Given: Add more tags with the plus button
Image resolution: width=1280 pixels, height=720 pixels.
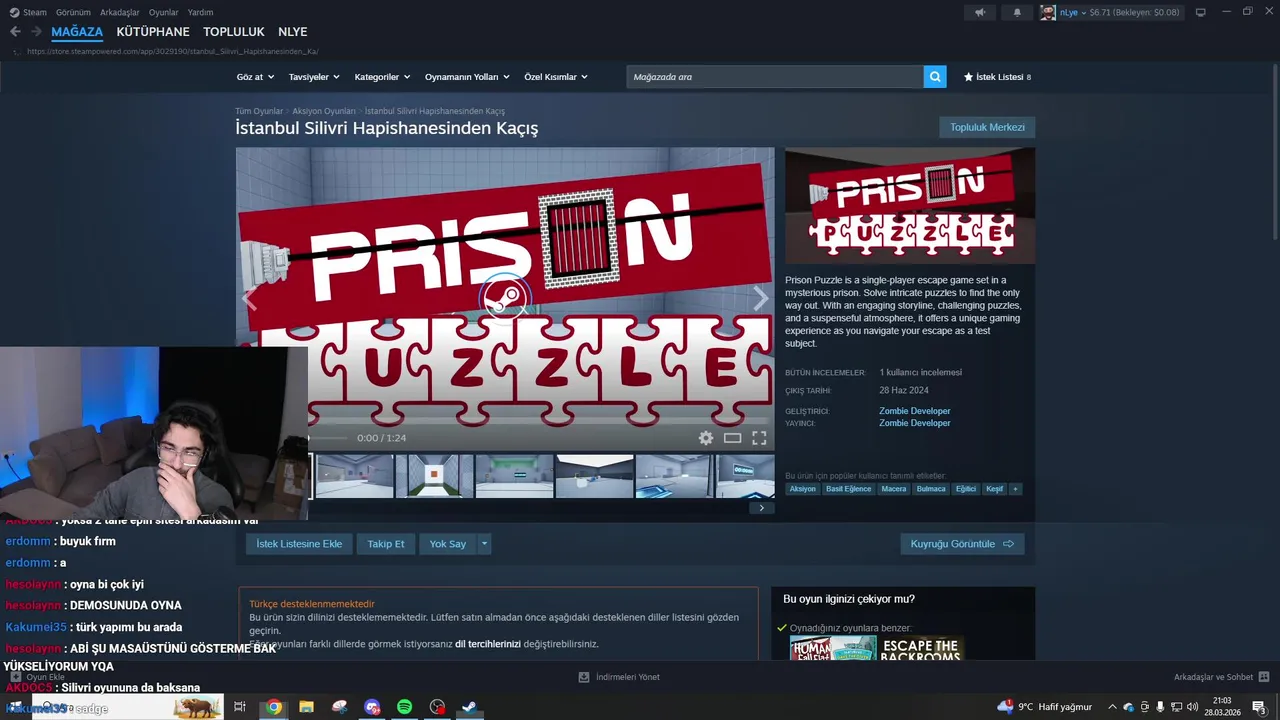Looking at the screenshot, I should pyautogui.click(x=1015, y=489).
